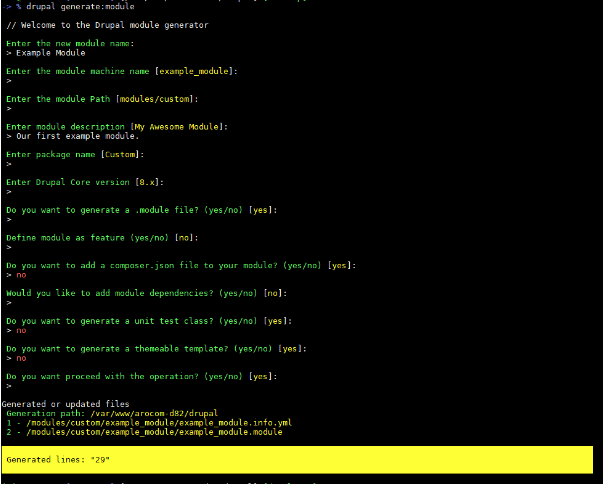Click the 'no' answer under the composer.json question
This screenshot has width=603, height=485.
(20, 274)
